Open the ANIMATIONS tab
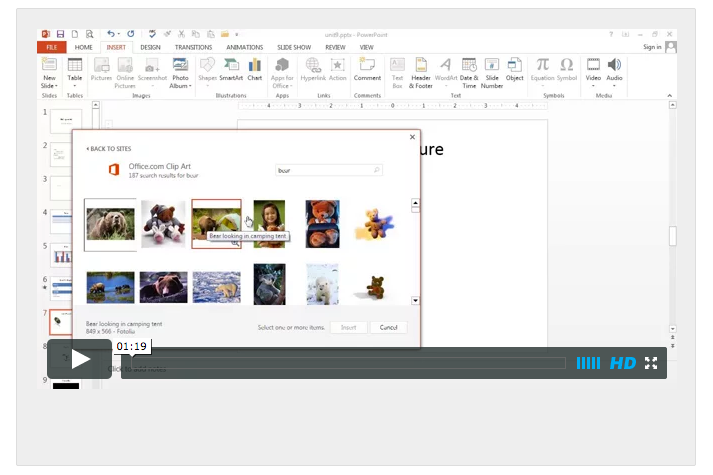Viewport: 713px width, 475px height. coord(245,47)
